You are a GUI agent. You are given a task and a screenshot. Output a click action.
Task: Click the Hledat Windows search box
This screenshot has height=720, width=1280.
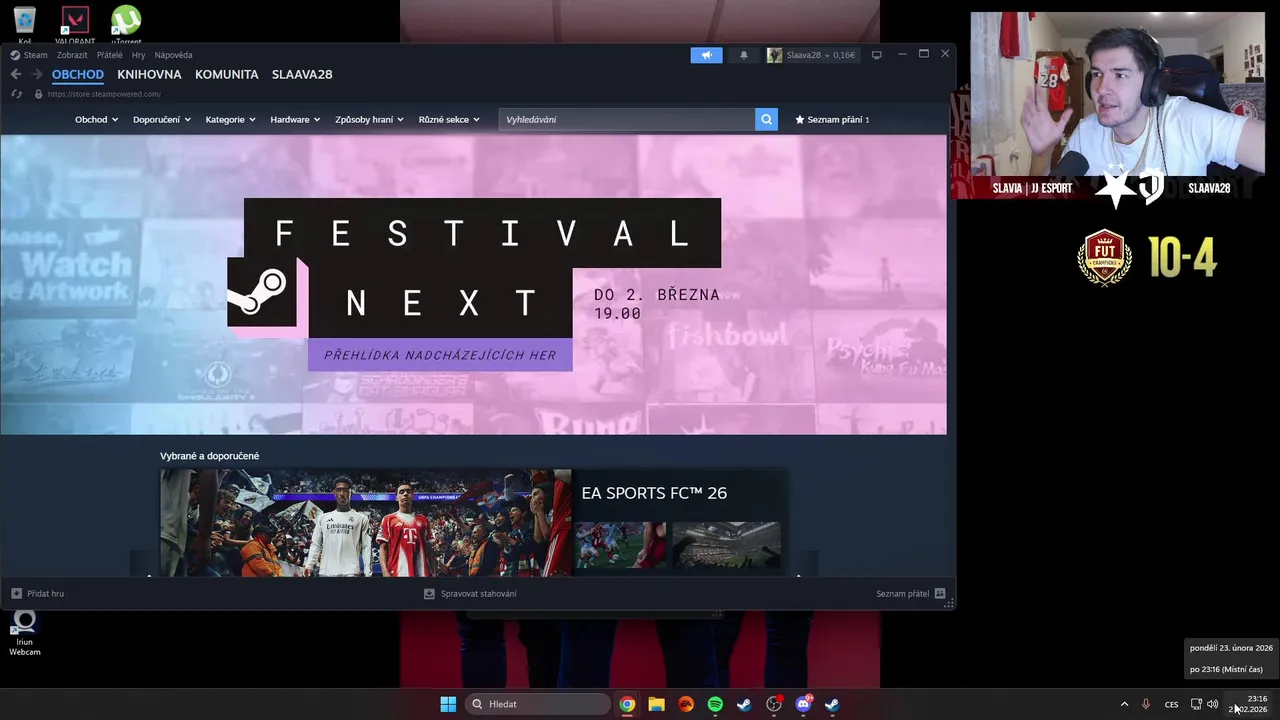(539, 704)
